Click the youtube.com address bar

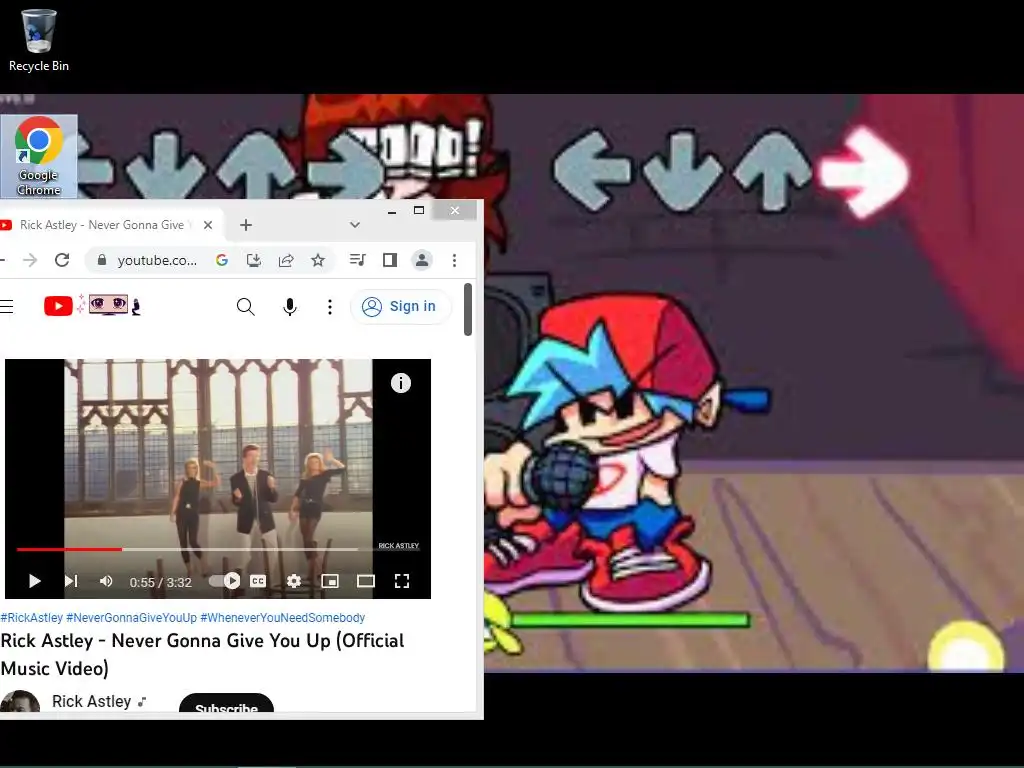coord(157,261)
